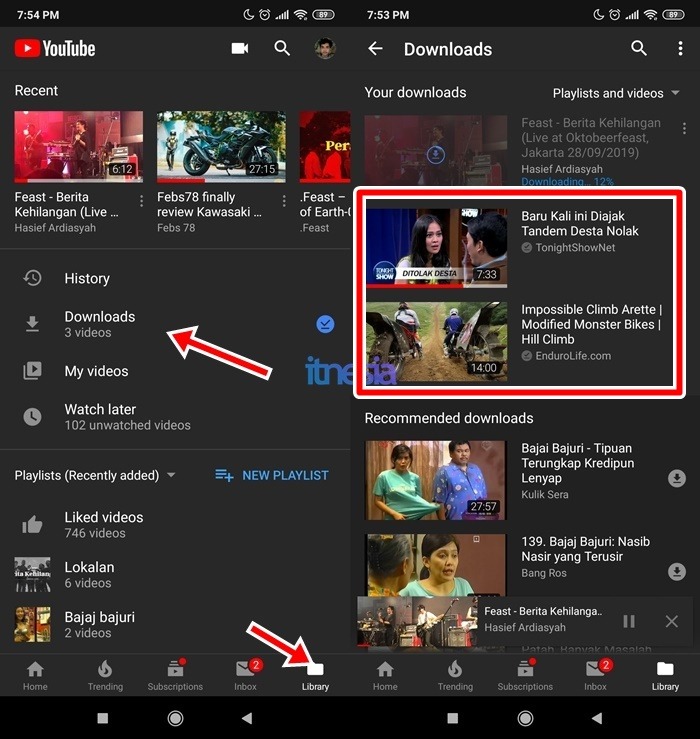Close the Feast miniplayer
The image size is (700, 739).
coord(671,621)
